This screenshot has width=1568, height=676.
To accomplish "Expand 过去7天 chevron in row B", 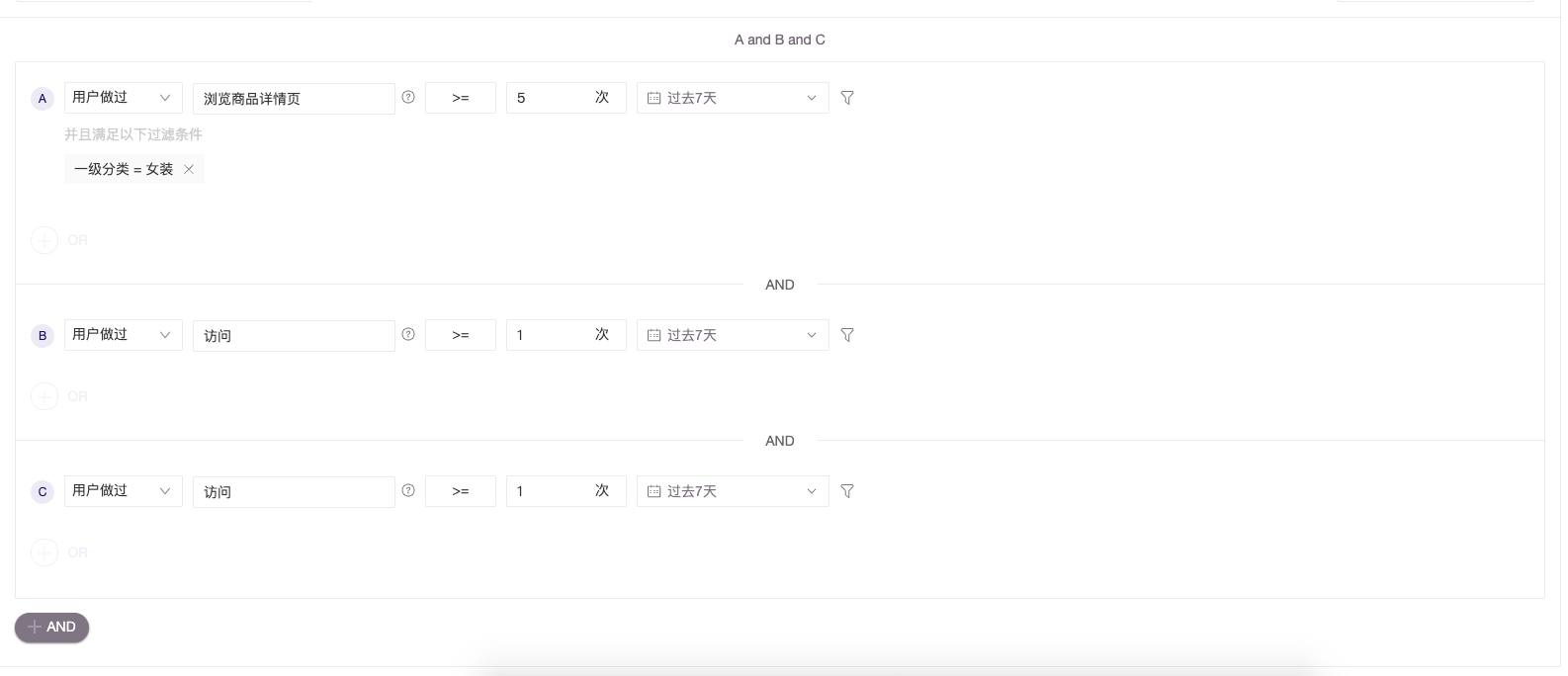I will [812, 335].
